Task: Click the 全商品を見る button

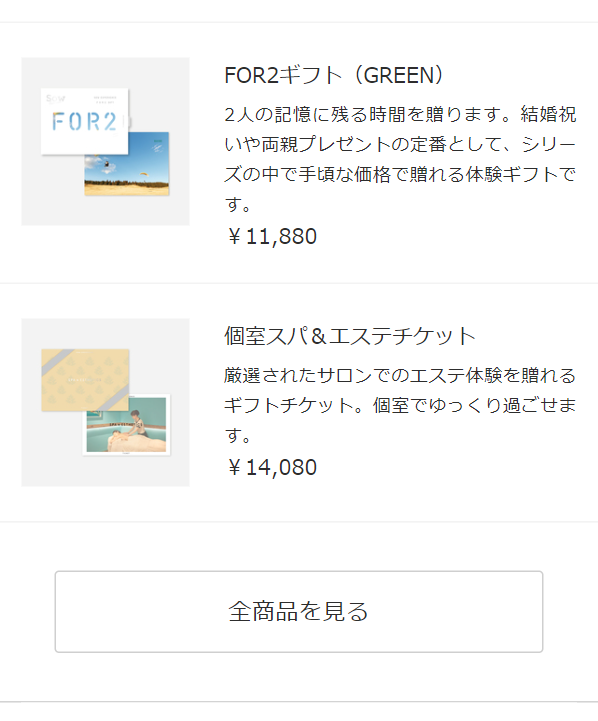Action: (x=299, y=612)
